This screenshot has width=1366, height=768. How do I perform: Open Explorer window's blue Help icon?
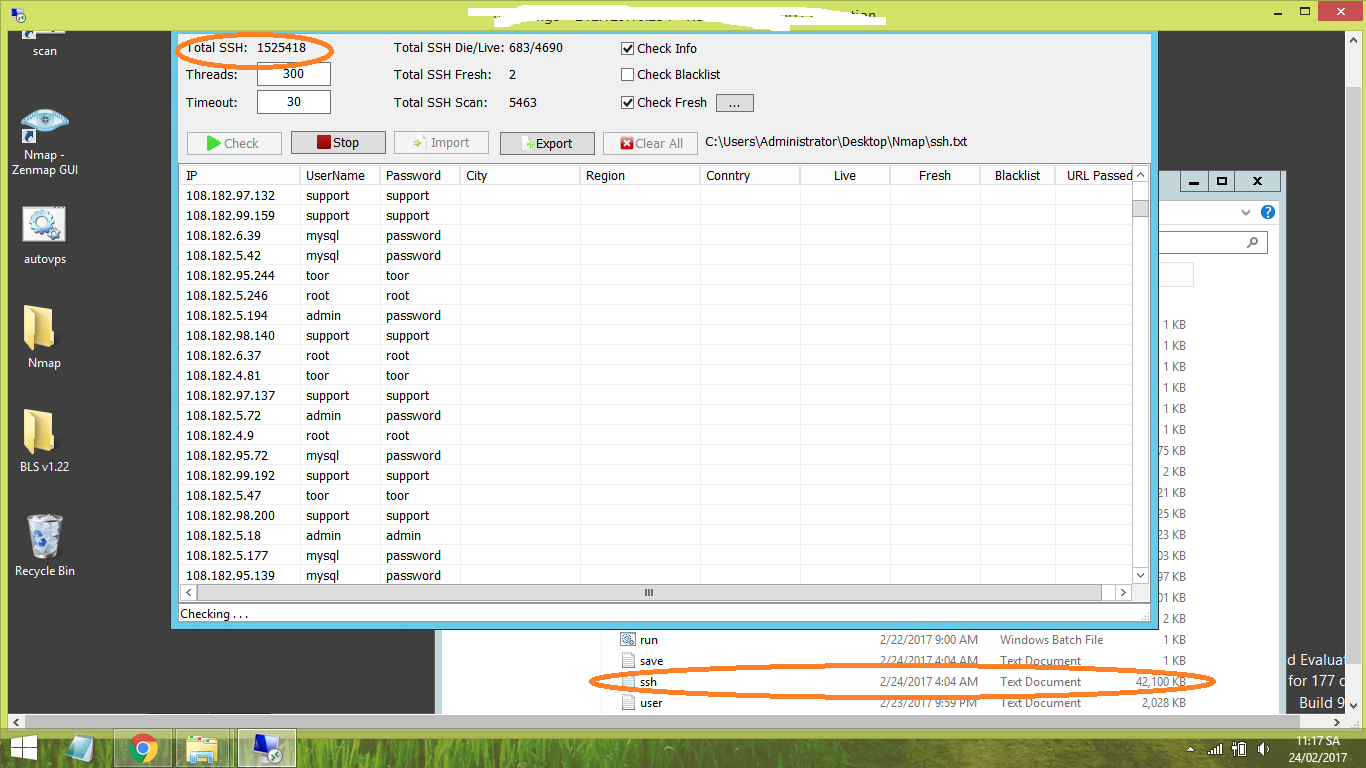pyautogui.click(x=1268, y=212)
